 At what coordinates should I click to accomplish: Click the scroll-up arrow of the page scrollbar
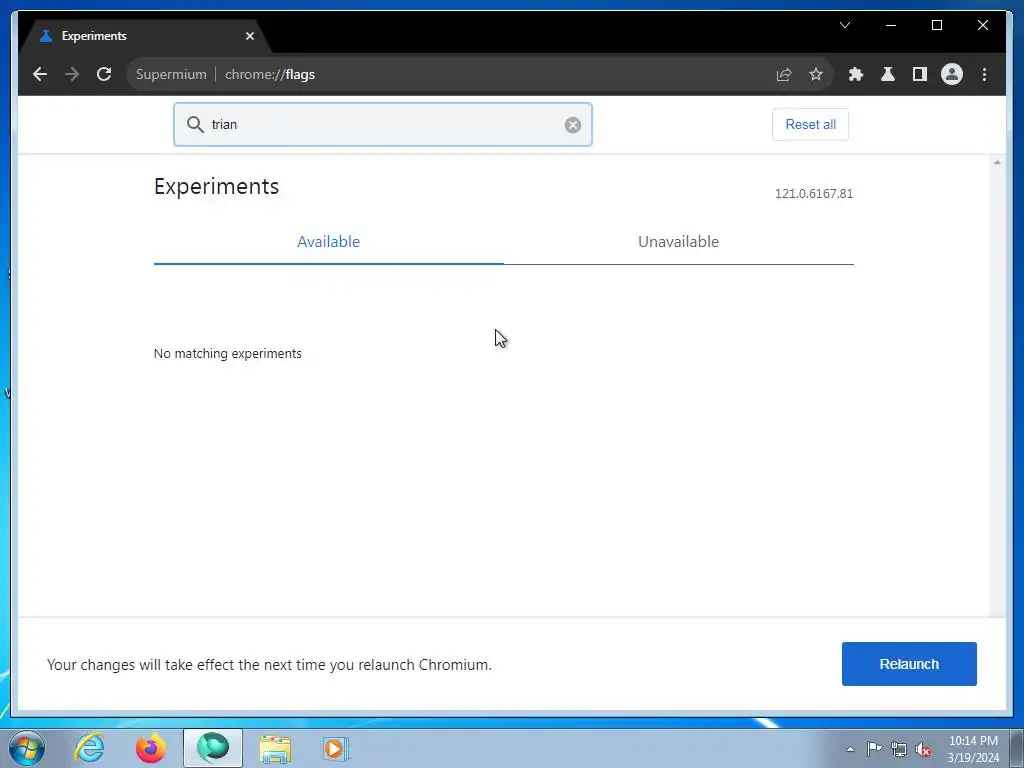(997, 163)
